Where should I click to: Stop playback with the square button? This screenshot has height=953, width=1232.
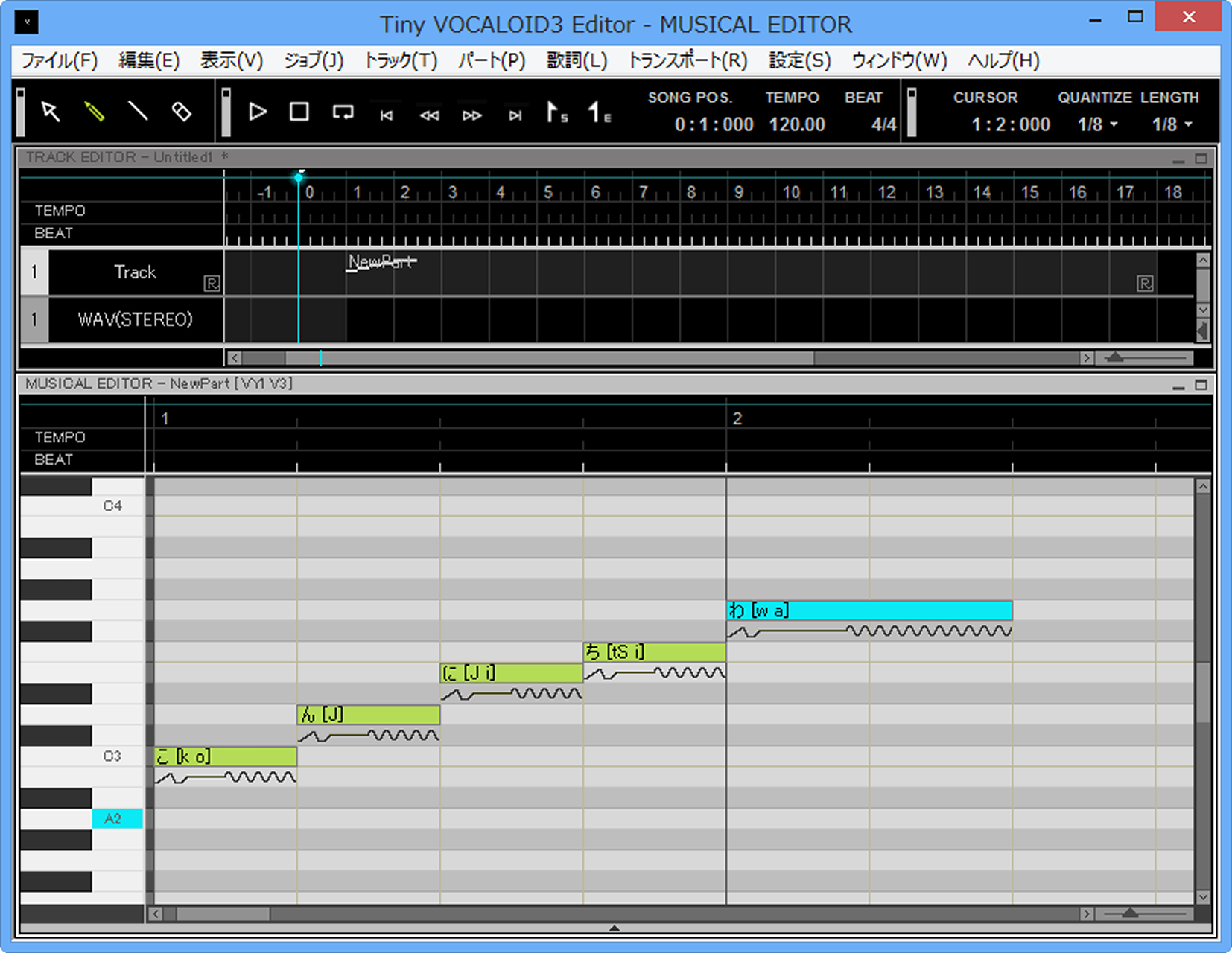[x=299, y=112]
